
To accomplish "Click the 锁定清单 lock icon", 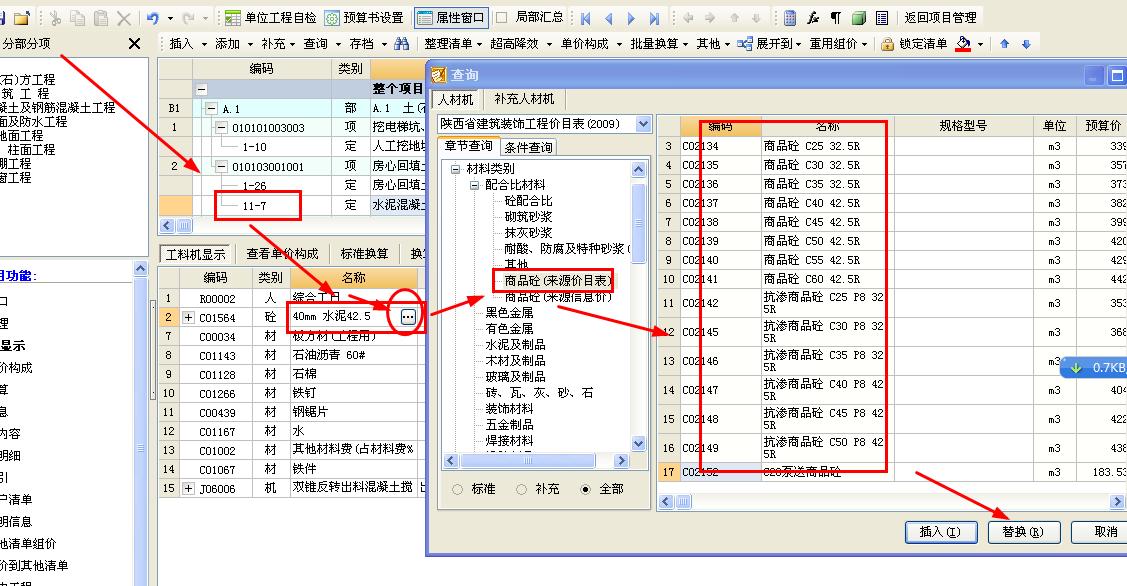I will 888,45.
